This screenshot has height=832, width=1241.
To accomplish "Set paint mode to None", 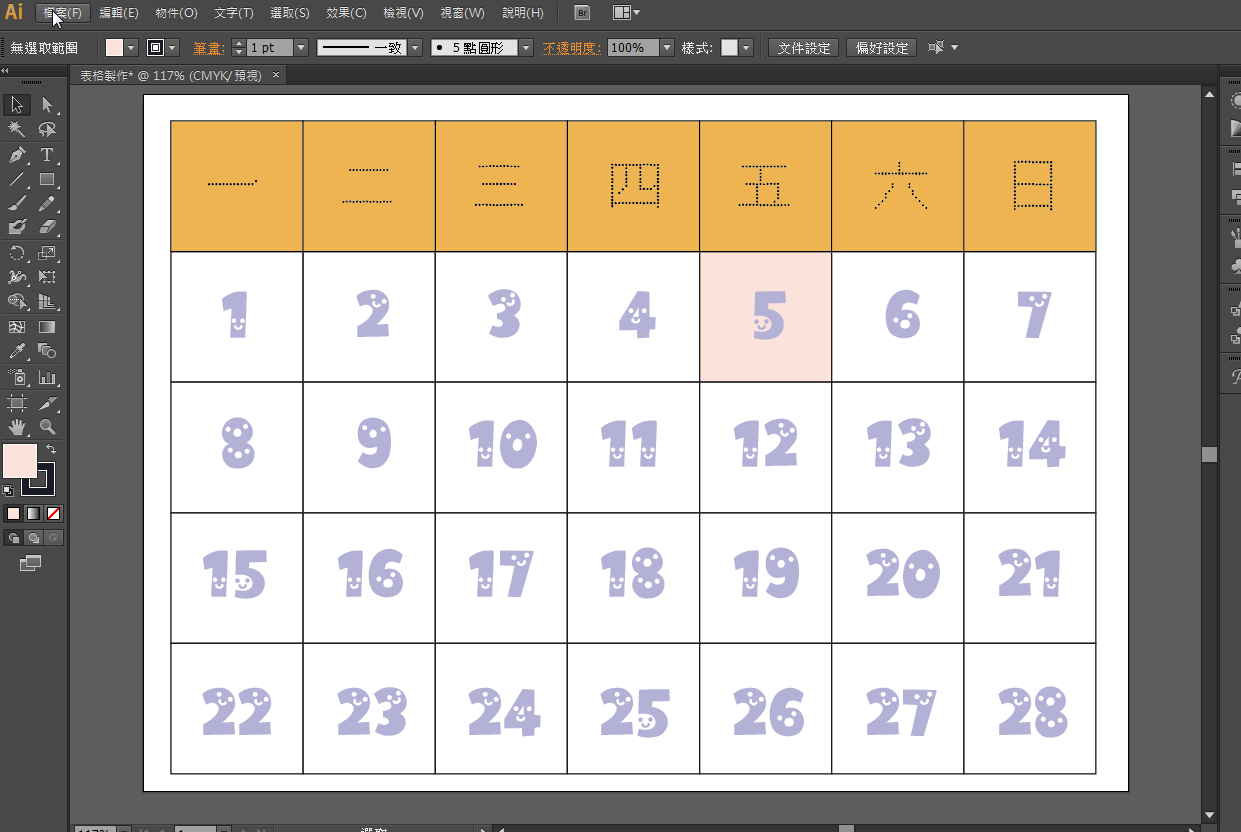I will [54, 513].
